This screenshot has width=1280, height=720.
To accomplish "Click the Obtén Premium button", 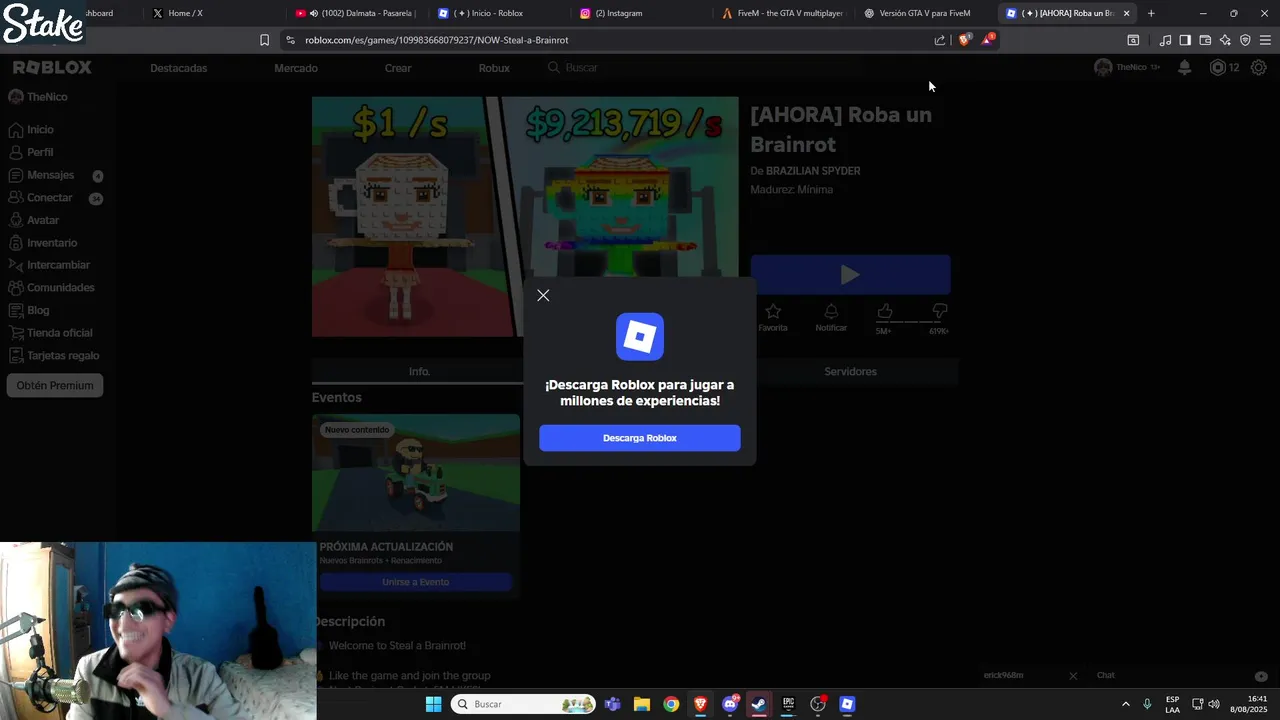I will coord(55,385).
